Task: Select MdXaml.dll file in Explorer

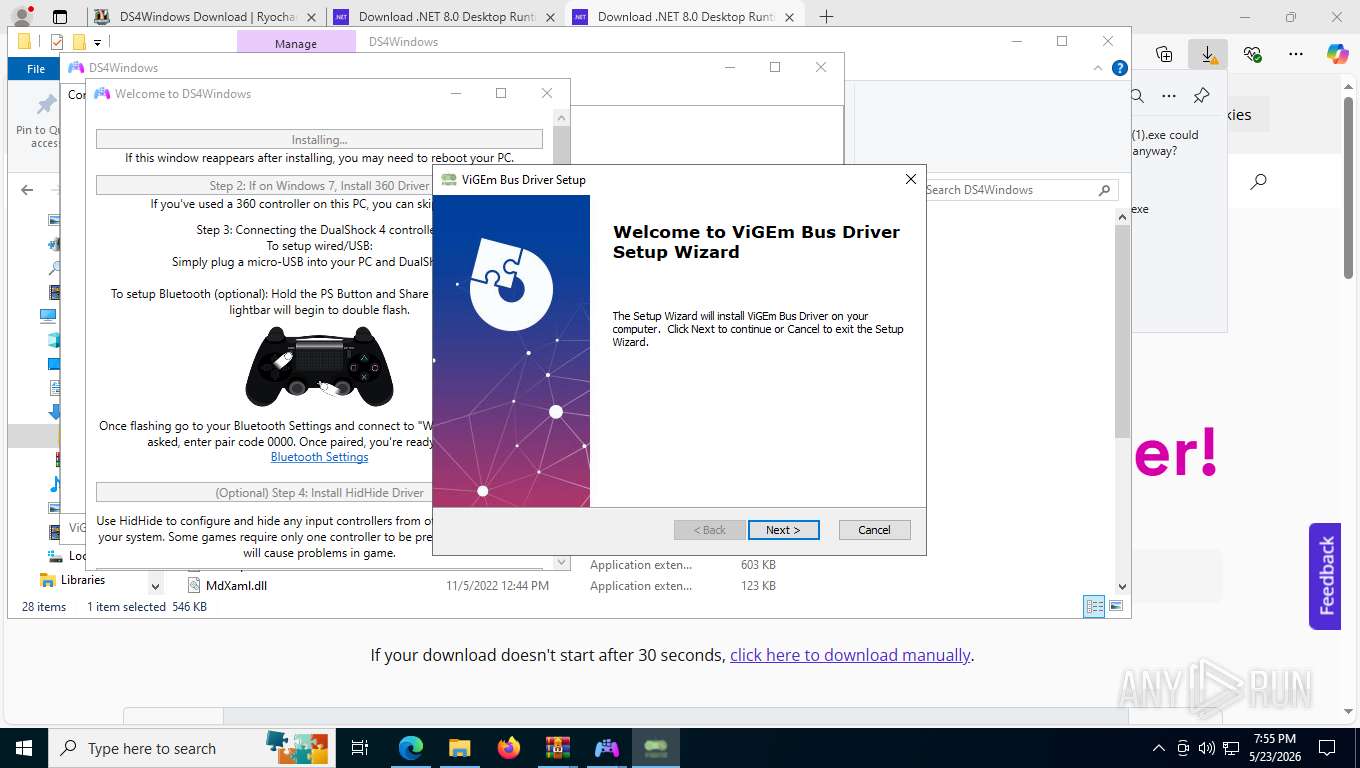Action: [x=236, y=586]
